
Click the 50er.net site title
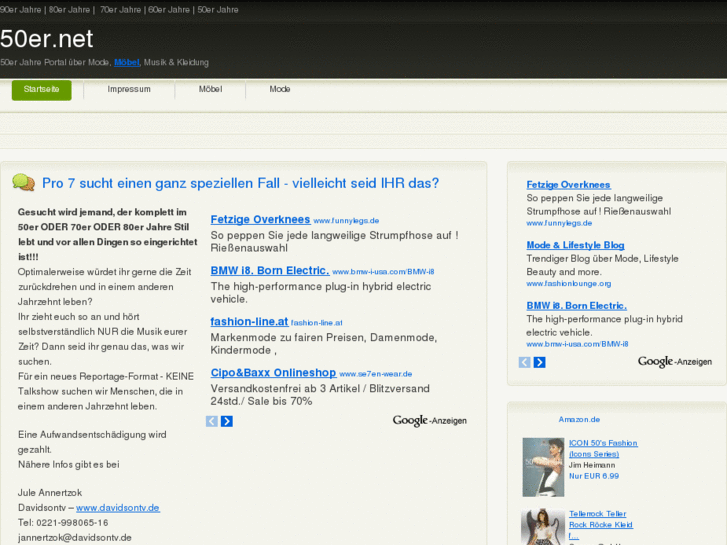(x=47, y=39)
